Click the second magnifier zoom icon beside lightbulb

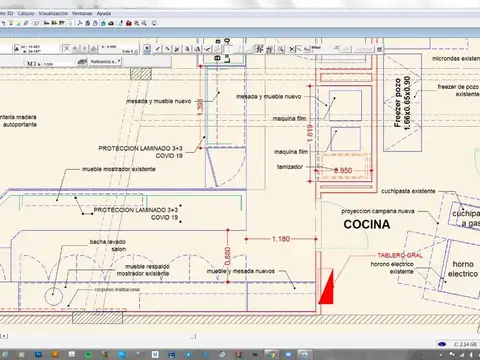coord(144,23)
